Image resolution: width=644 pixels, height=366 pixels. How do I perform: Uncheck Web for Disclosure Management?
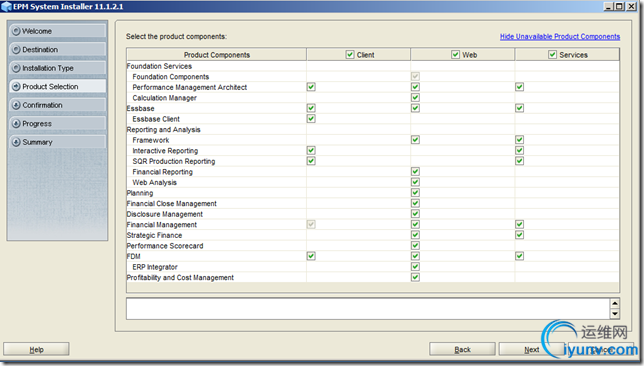pos(415,214)
